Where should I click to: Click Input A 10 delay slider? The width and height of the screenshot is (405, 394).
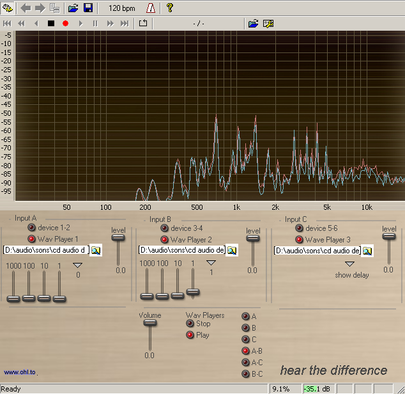44,298
